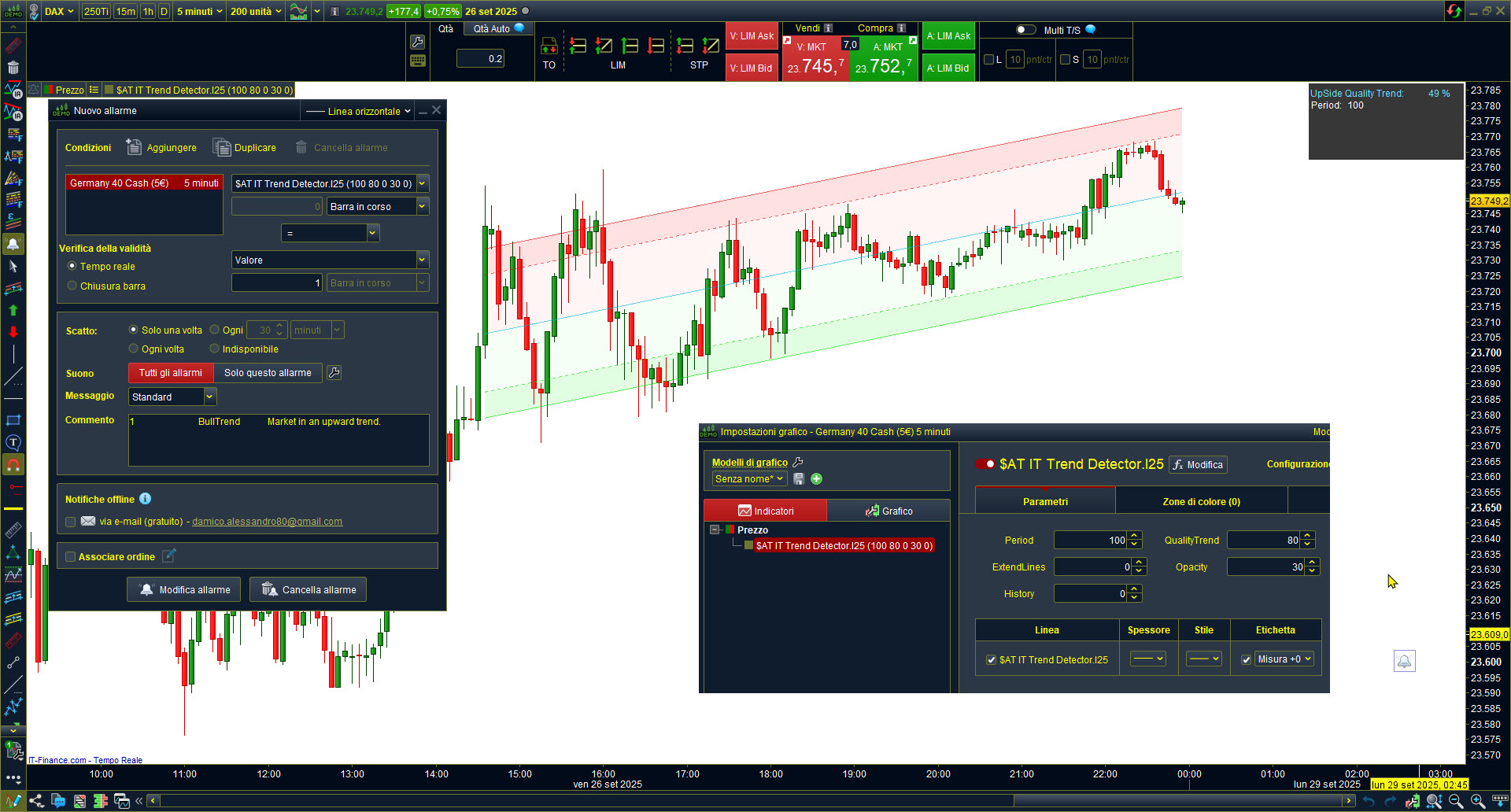1511x812 pixels.
Task: Open the Messaggio Standard dropdown
Action: coord(209,397)
